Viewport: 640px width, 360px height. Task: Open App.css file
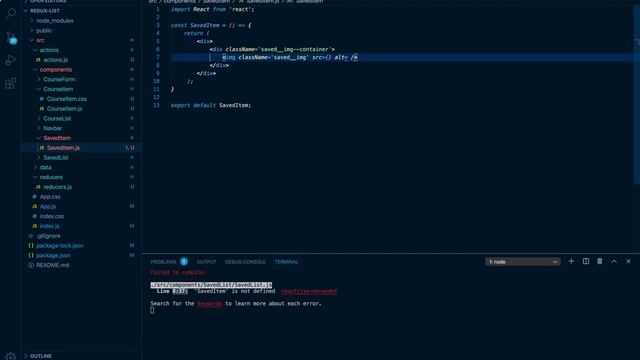[x=50, y=197]
